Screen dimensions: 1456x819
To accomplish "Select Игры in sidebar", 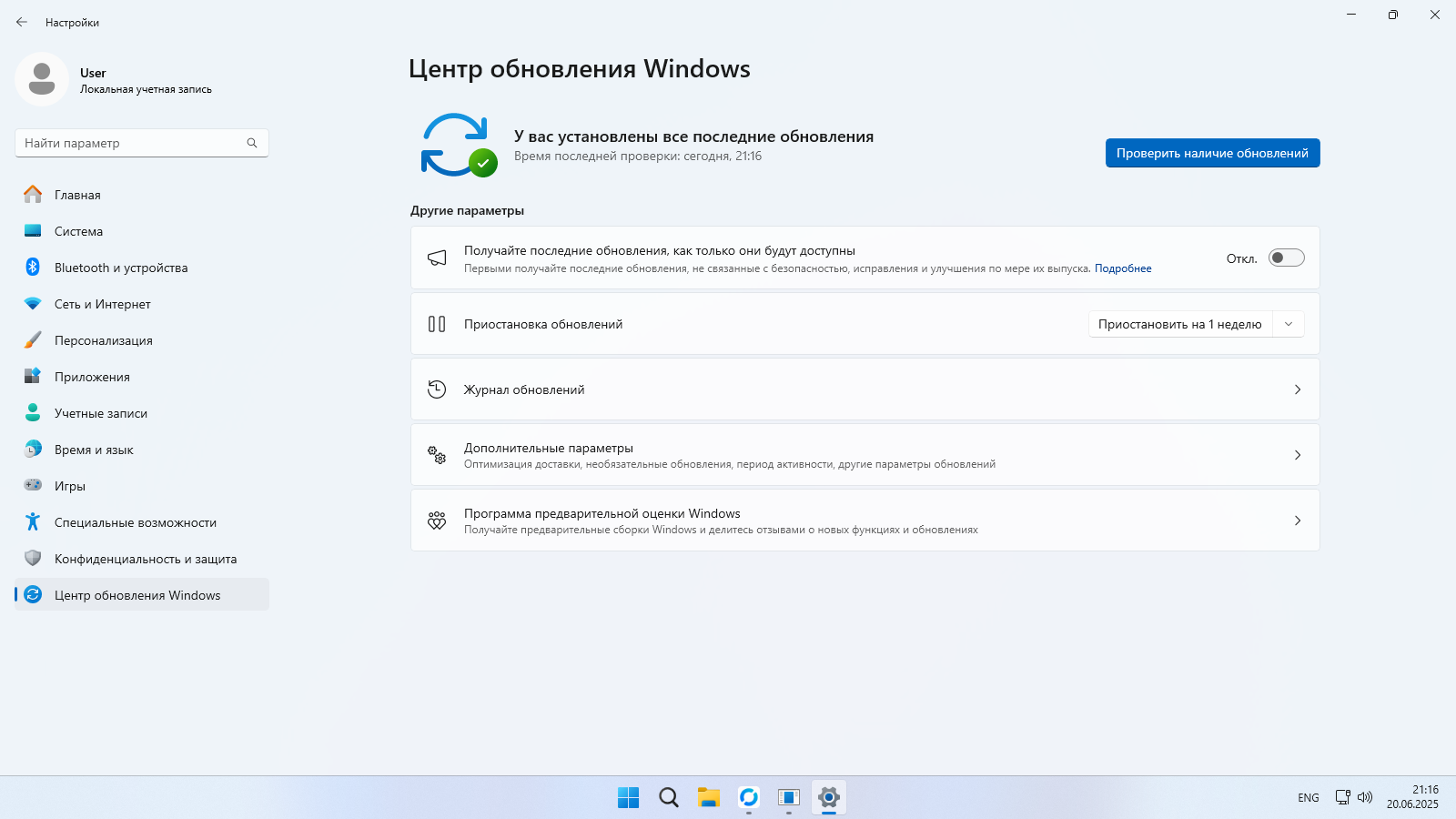I will click(142, 486).
